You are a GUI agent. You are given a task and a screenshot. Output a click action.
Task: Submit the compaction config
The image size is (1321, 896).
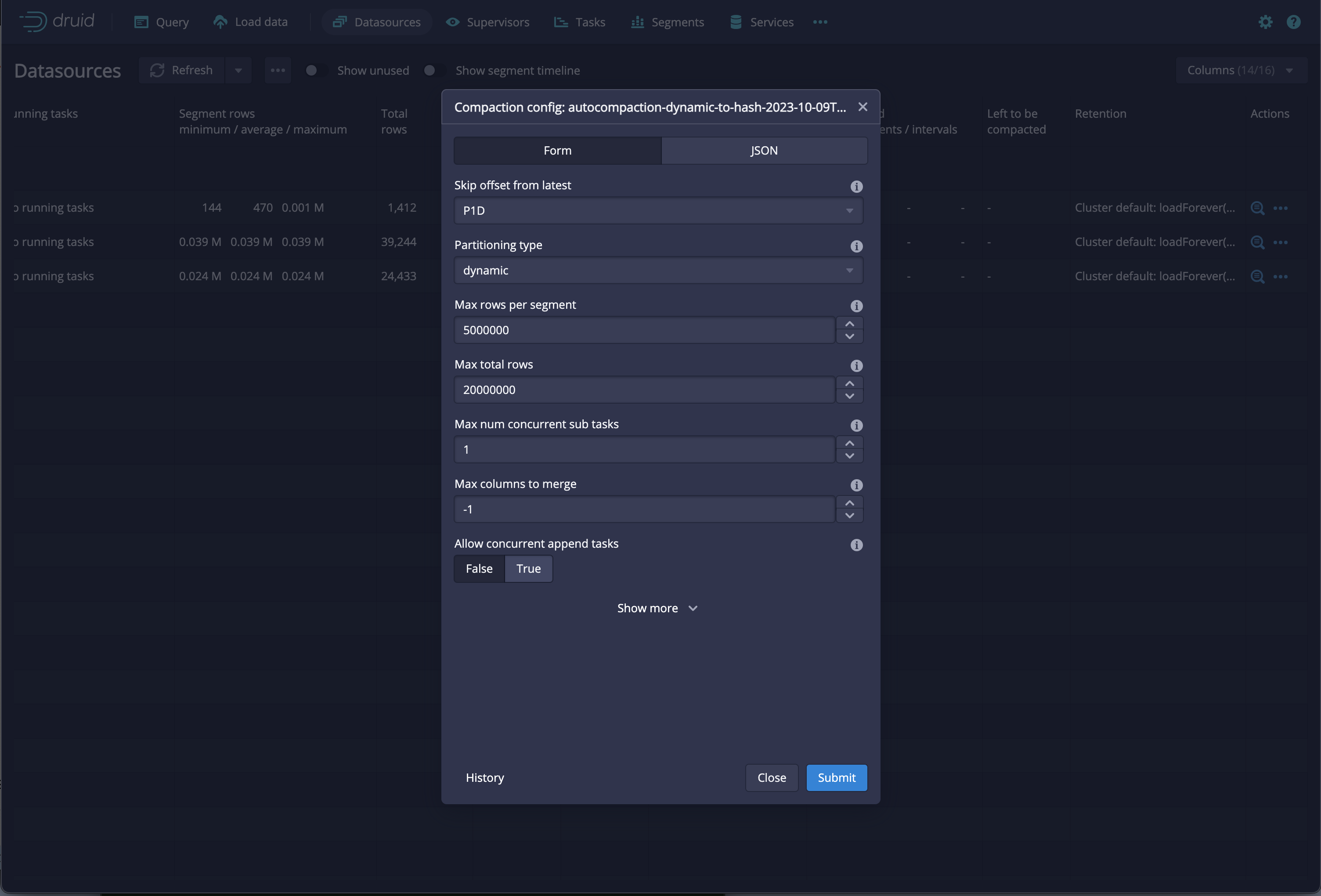point(836,778)
